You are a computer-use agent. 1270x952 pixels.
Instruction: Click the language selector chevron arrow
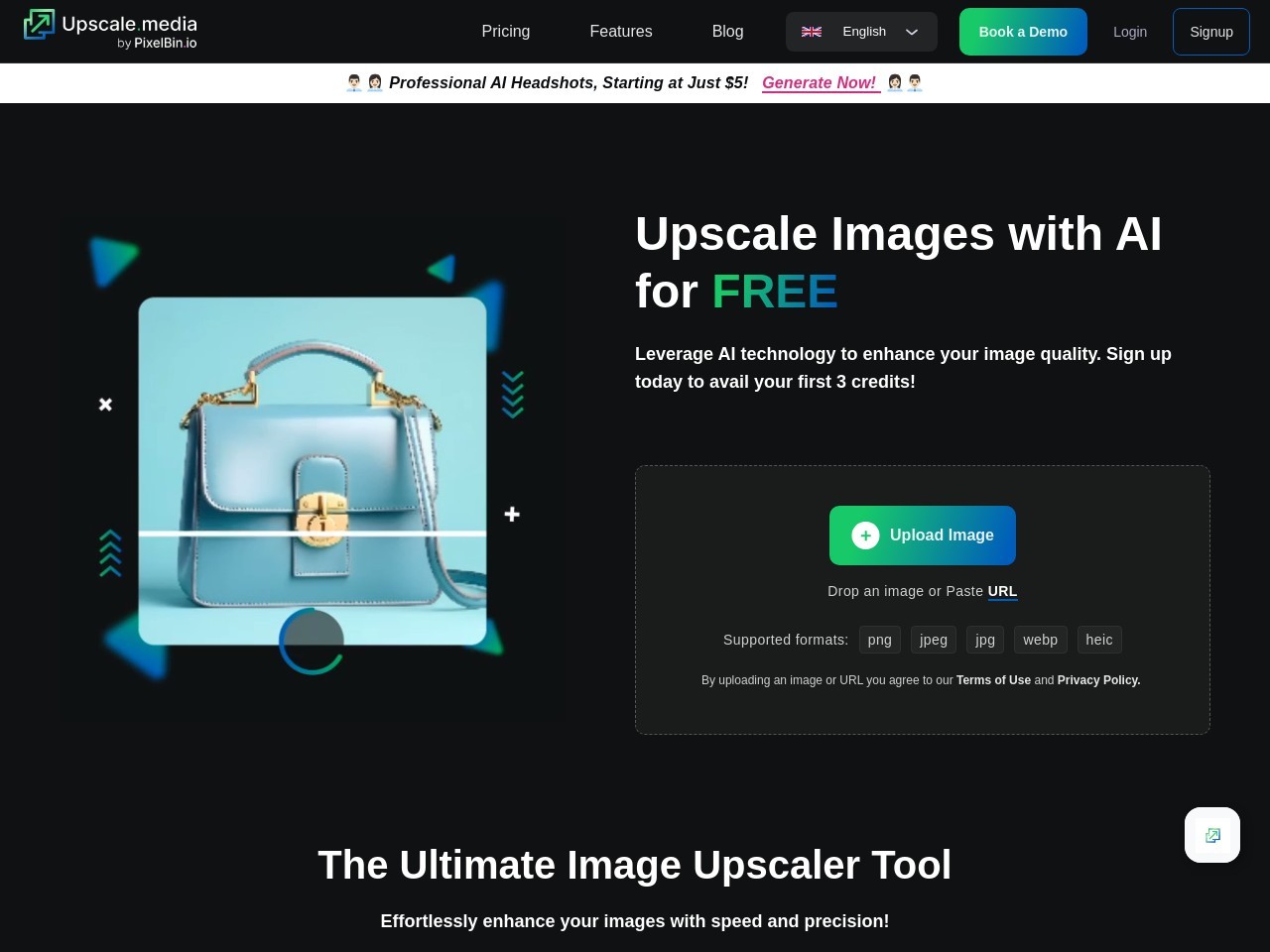tap(912, 32)
